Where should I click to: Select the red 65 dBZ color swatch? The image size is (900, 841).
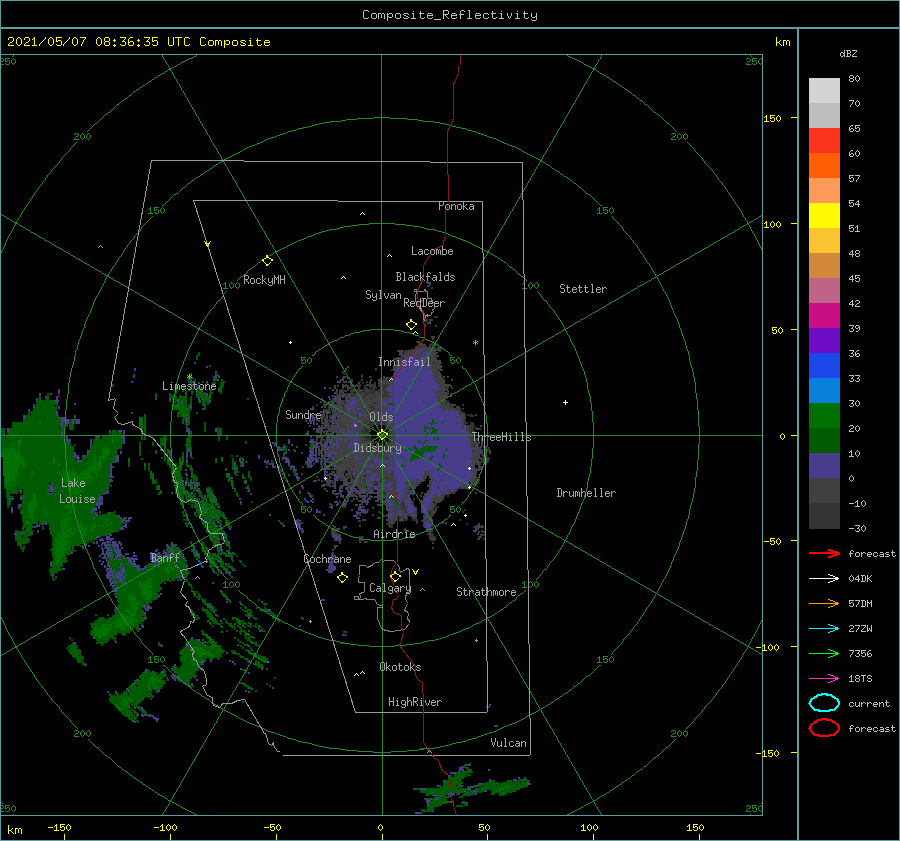coord(824,141)
